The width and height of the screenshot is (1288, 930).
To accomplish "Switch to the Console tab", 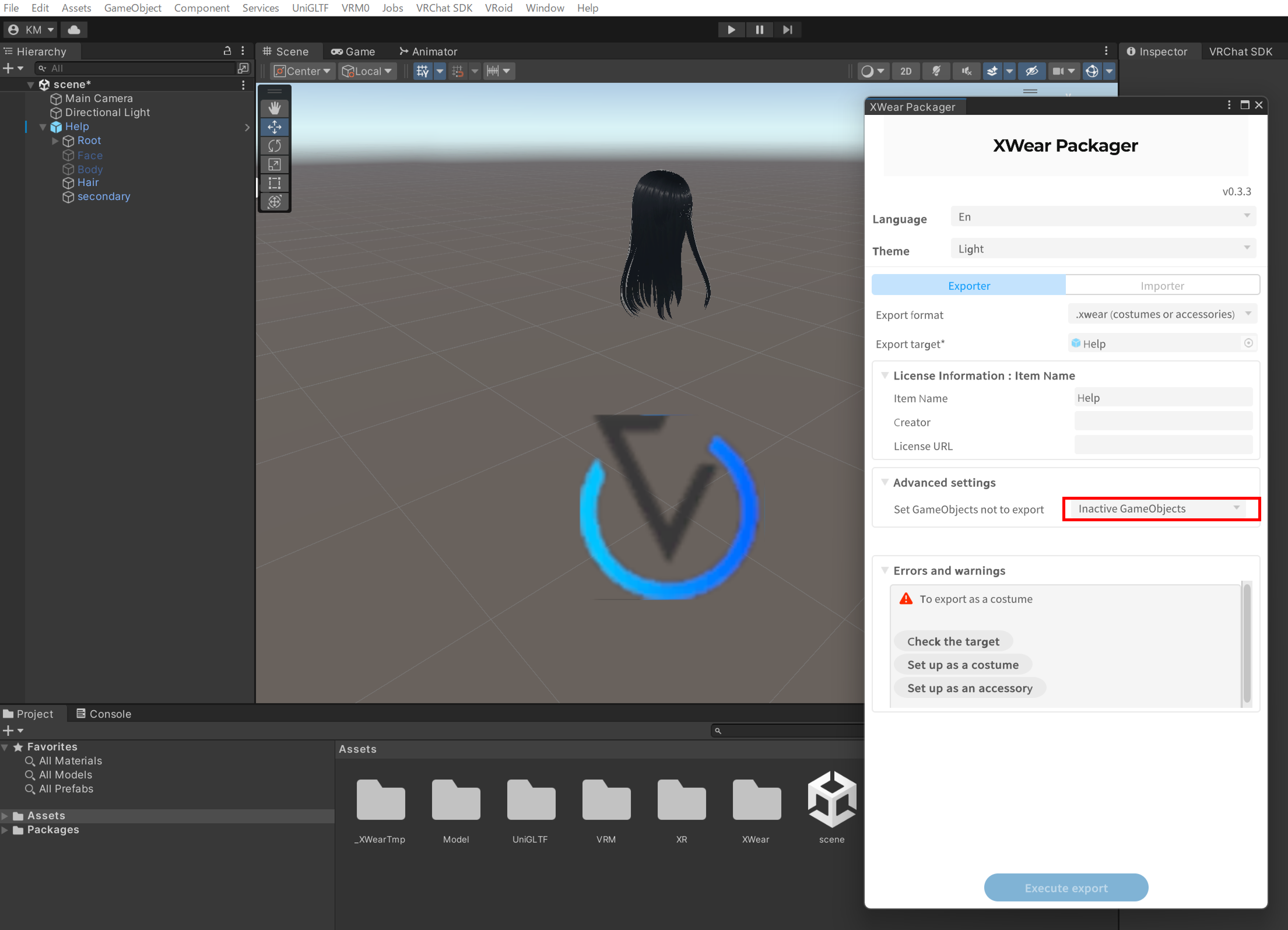I will pos(104,714).
